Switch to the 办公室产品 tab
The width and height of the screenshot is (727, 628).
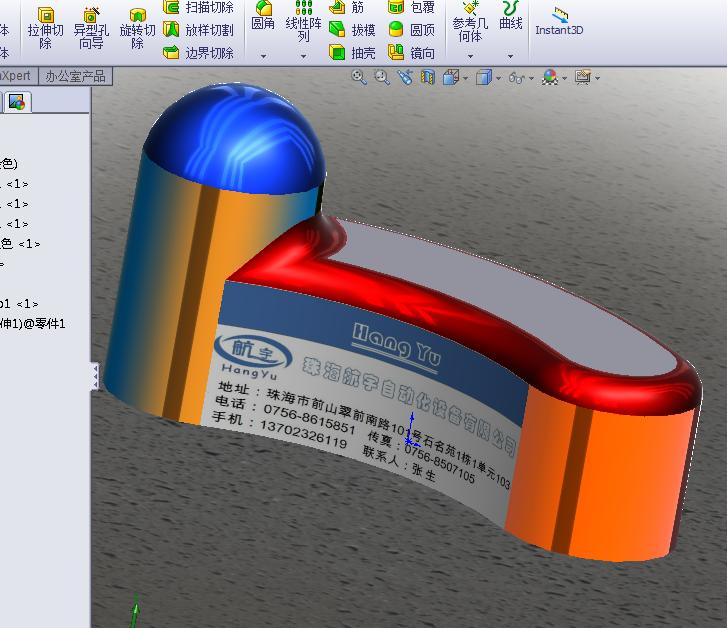coord(75,76)
